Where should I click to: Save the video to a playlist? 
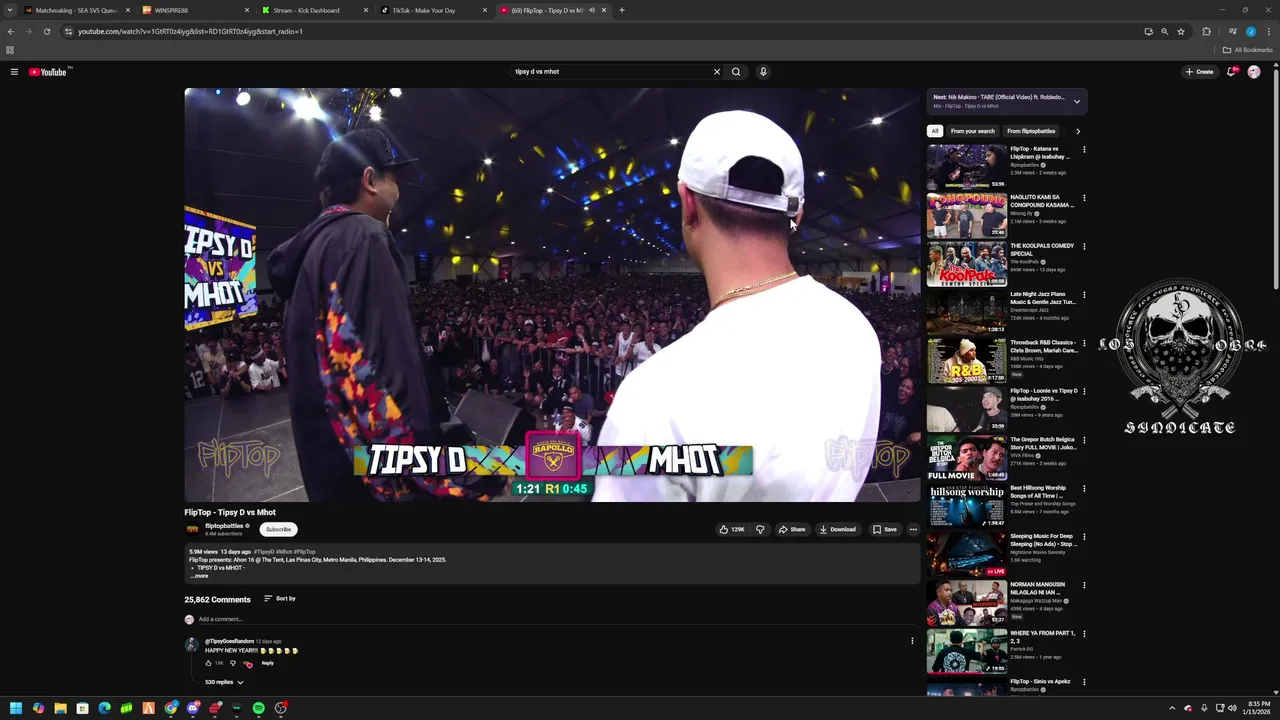click(x=885, y=529)
